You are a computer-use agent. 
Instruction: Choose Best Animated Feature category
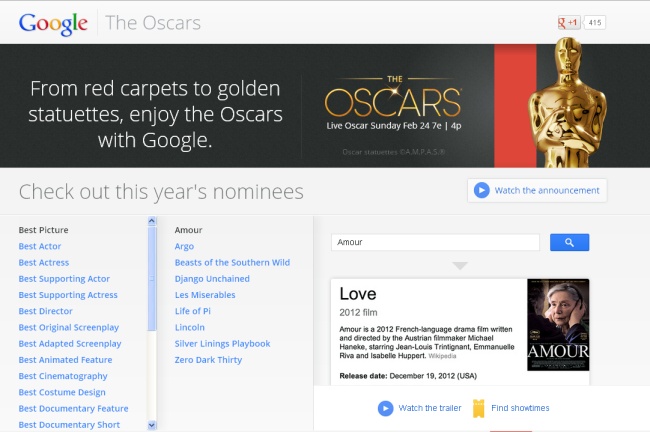coord(65,360)
